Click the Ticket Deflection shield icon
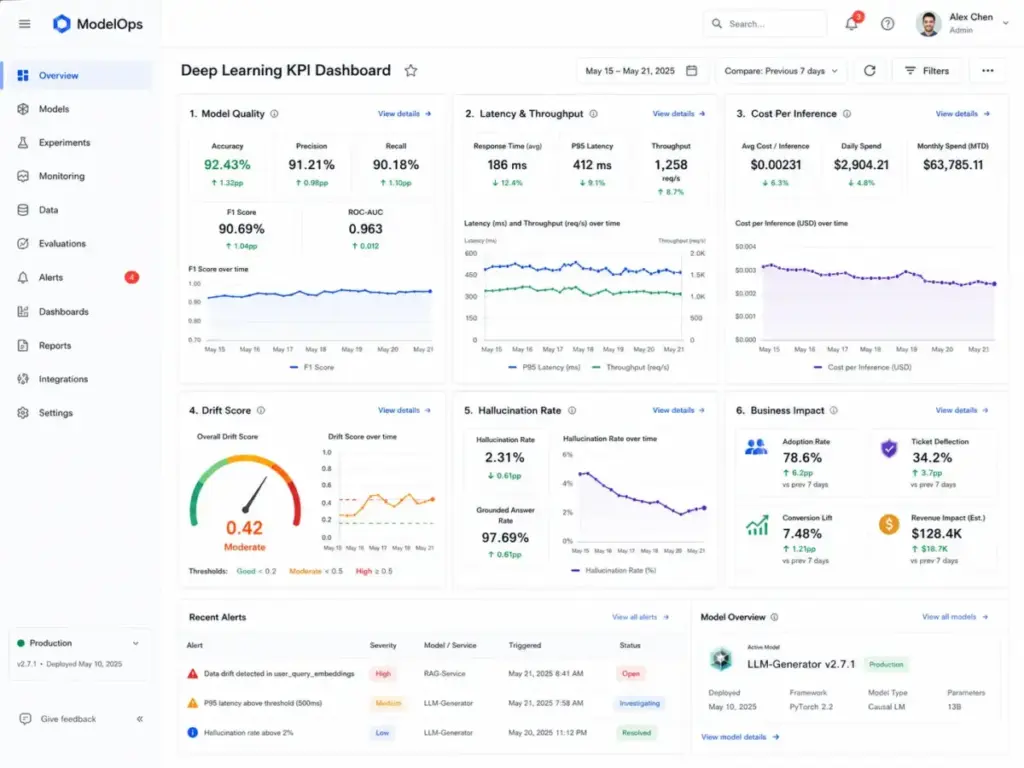This screenshot has width=1024, height=768. click(x=889, y=449)
